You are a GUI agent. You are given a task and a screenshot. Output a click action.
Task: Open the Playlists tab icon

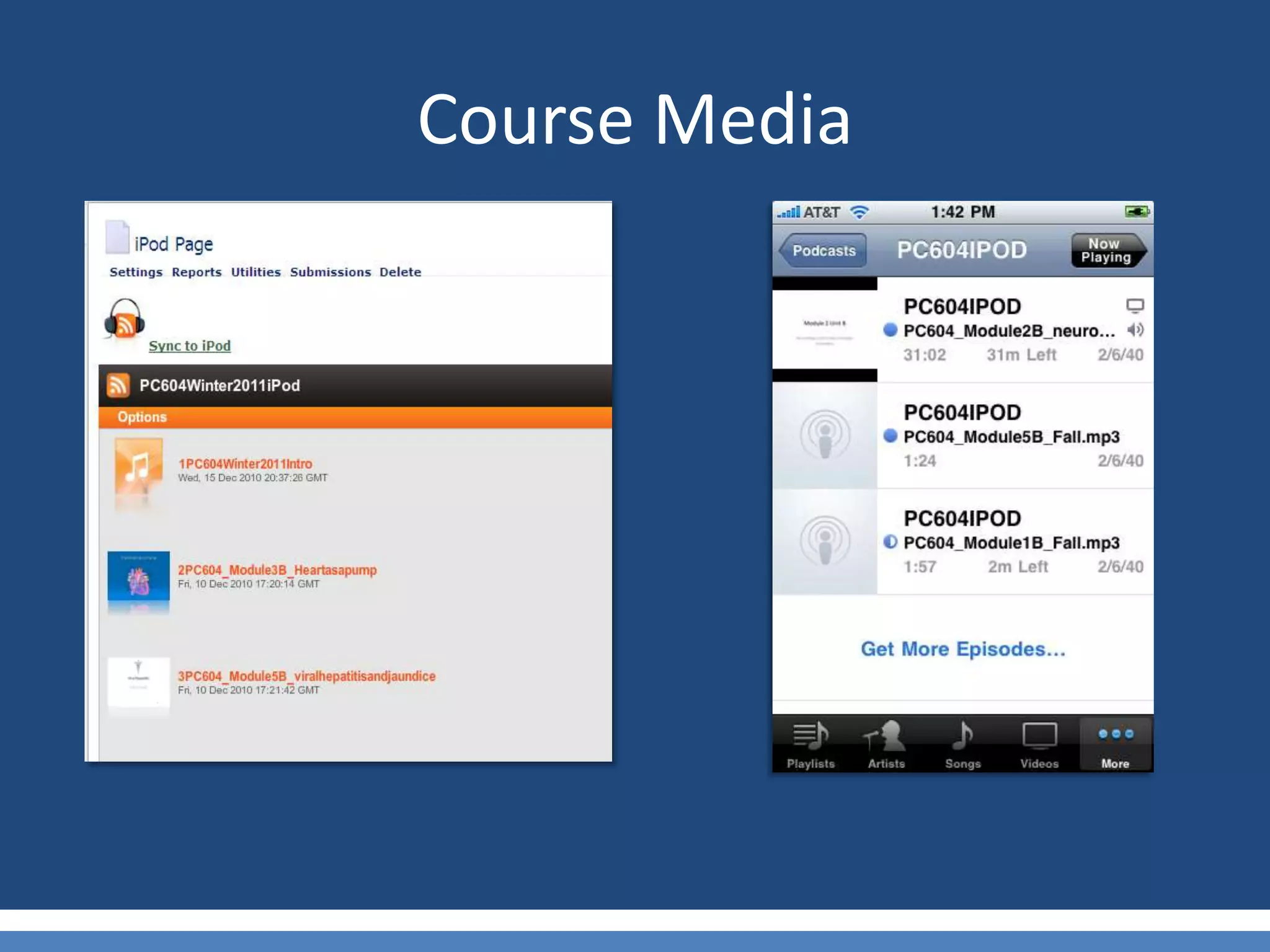pos(810,744)
